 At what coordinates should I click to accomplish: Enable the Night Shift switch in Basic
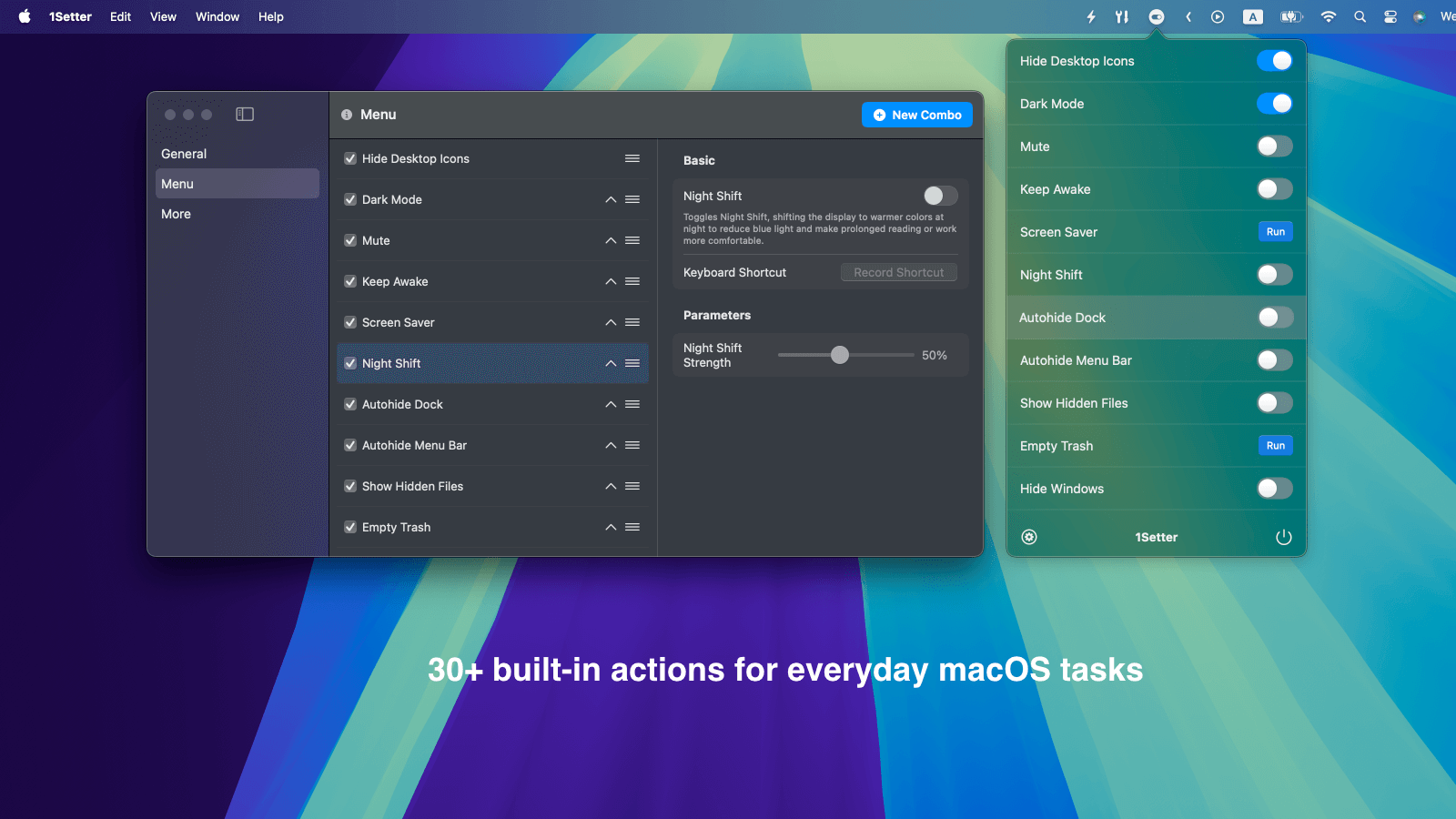click(940, 196)
